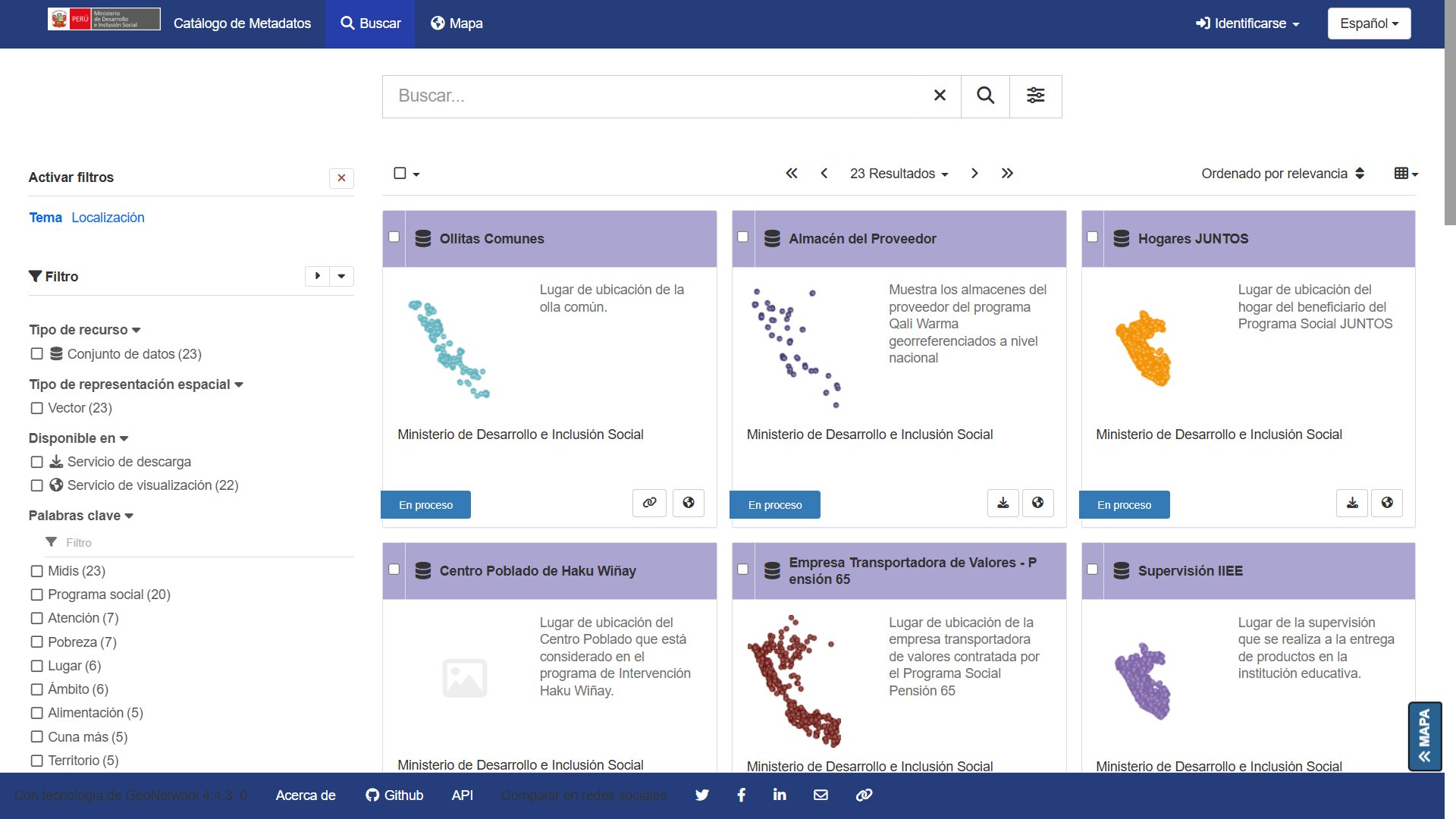Open advanced search options sliders icon

click(1035, 96)
